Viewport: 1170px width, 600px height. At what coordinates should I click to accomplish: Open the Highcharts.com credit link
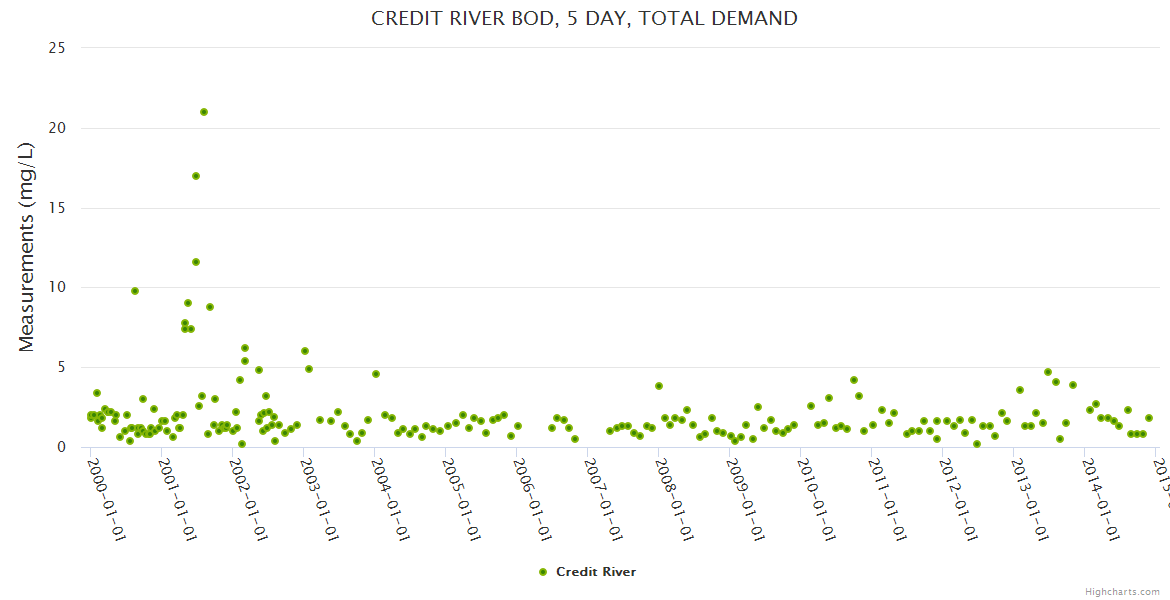[x=1122, y=591]
